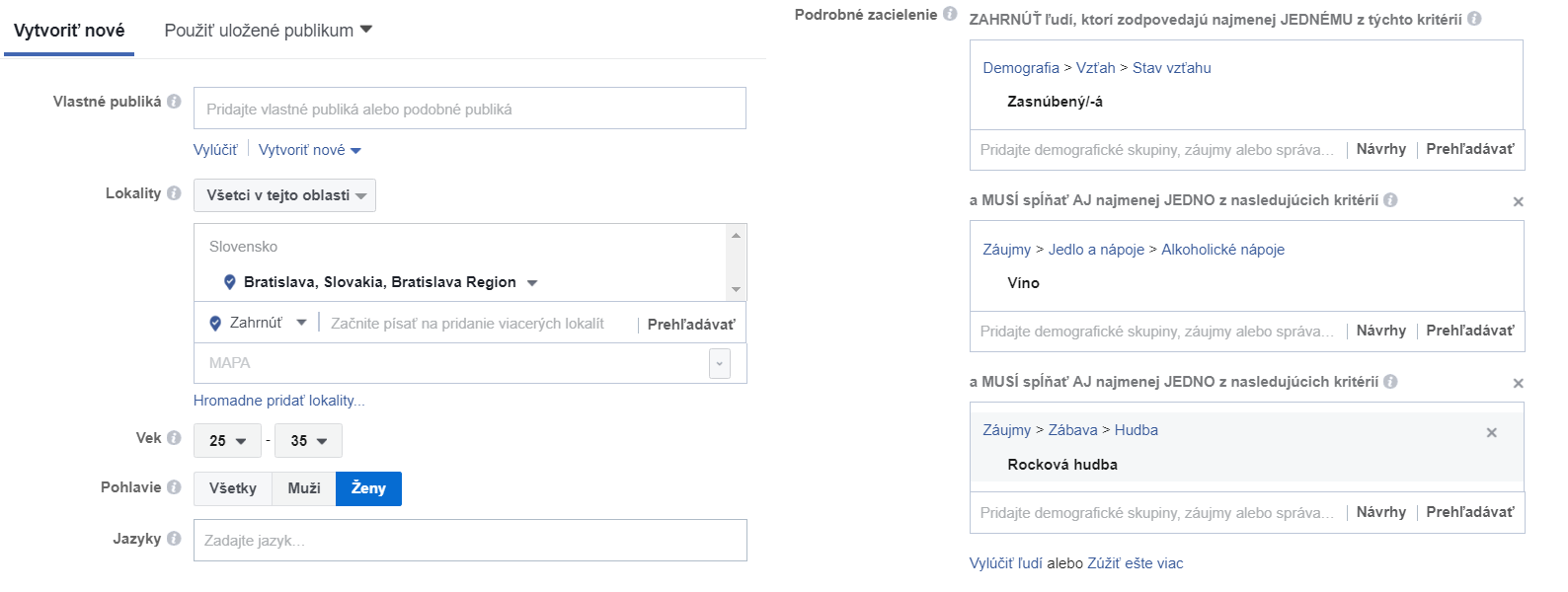Open minimum age 25 dropdown
The width and height of the screenshot is (1568, 592).
point(227,441)
